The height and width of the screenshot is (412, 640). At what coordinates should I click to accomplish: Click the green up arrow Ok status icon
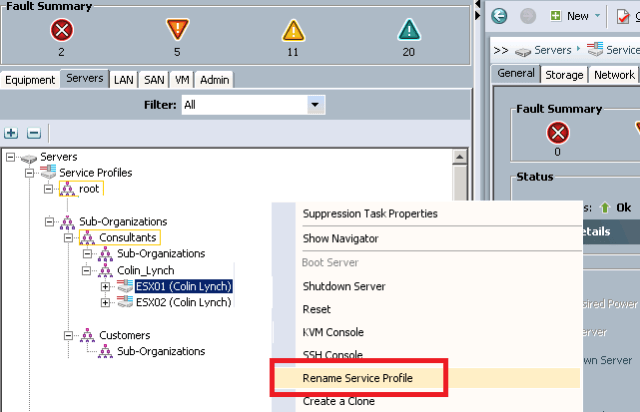click(x=604, y=208)
